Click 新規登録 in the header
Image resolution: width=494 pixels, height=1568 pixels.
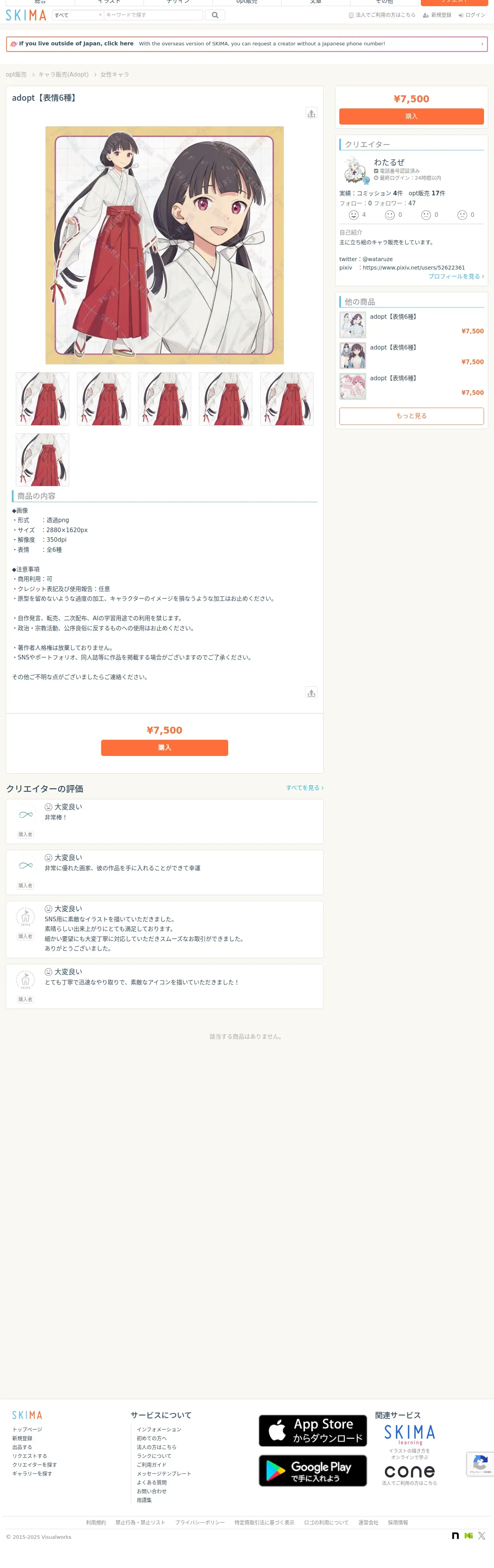(437, 15)
